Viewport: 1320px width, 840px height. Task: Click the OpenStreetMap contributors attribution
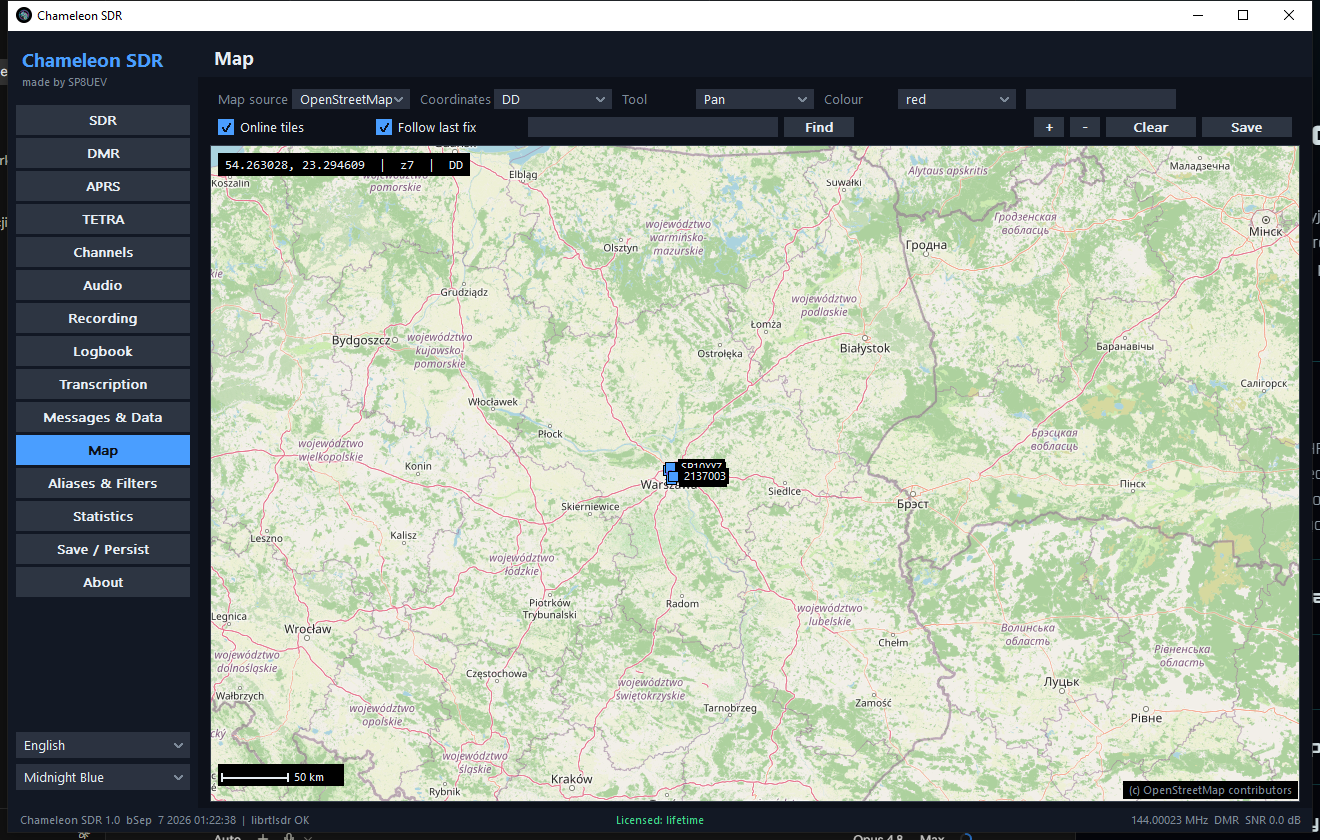(x=1210, y=790)
